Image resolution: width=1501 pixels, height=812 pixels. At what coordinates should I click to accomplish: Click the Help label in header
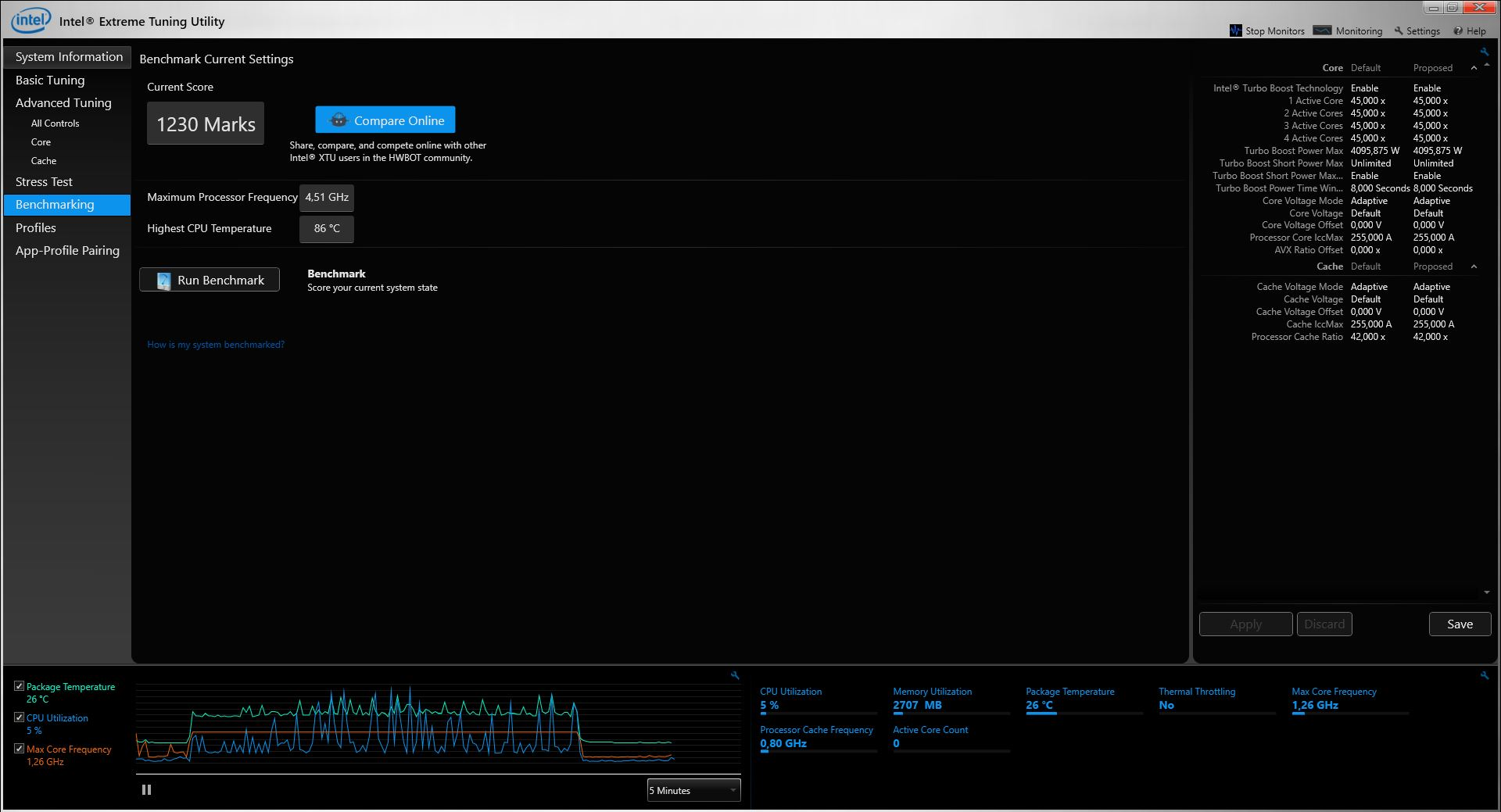coord(1476,31)
